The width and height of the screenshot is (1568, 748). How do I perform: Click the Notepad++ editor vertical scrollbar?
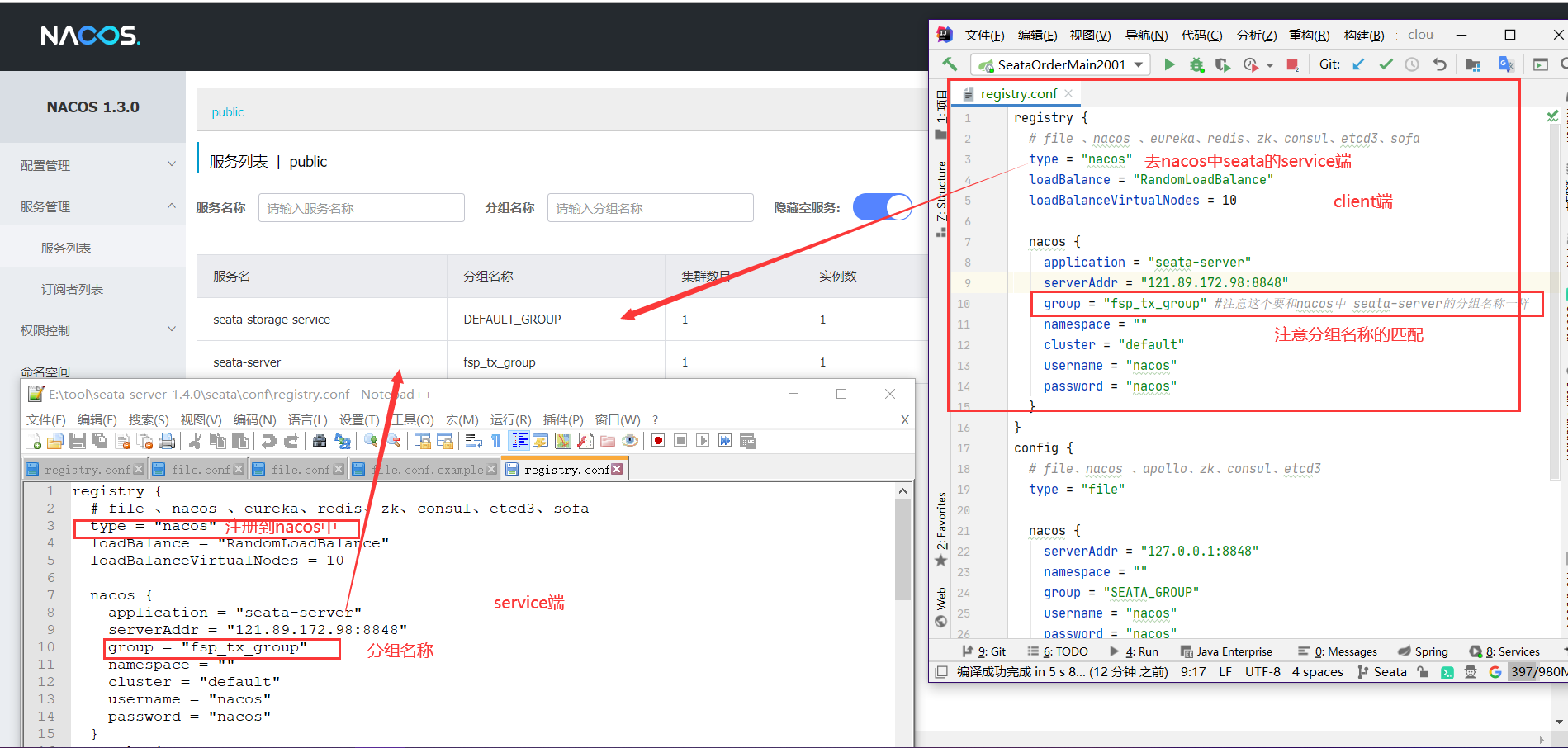point(902,549)
